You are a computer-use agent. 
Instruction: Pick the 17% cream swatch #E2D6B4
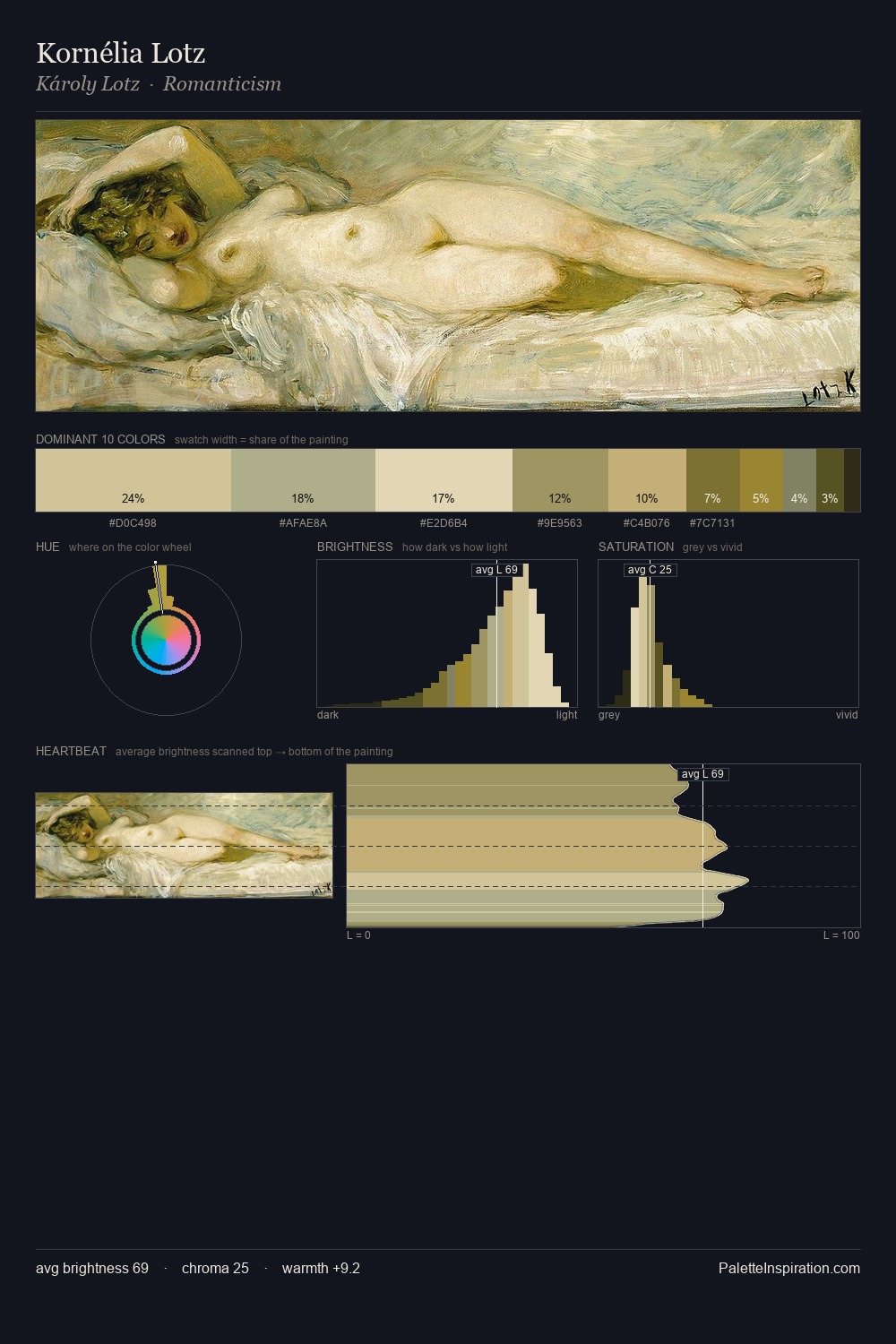click(x=444, y=480)
